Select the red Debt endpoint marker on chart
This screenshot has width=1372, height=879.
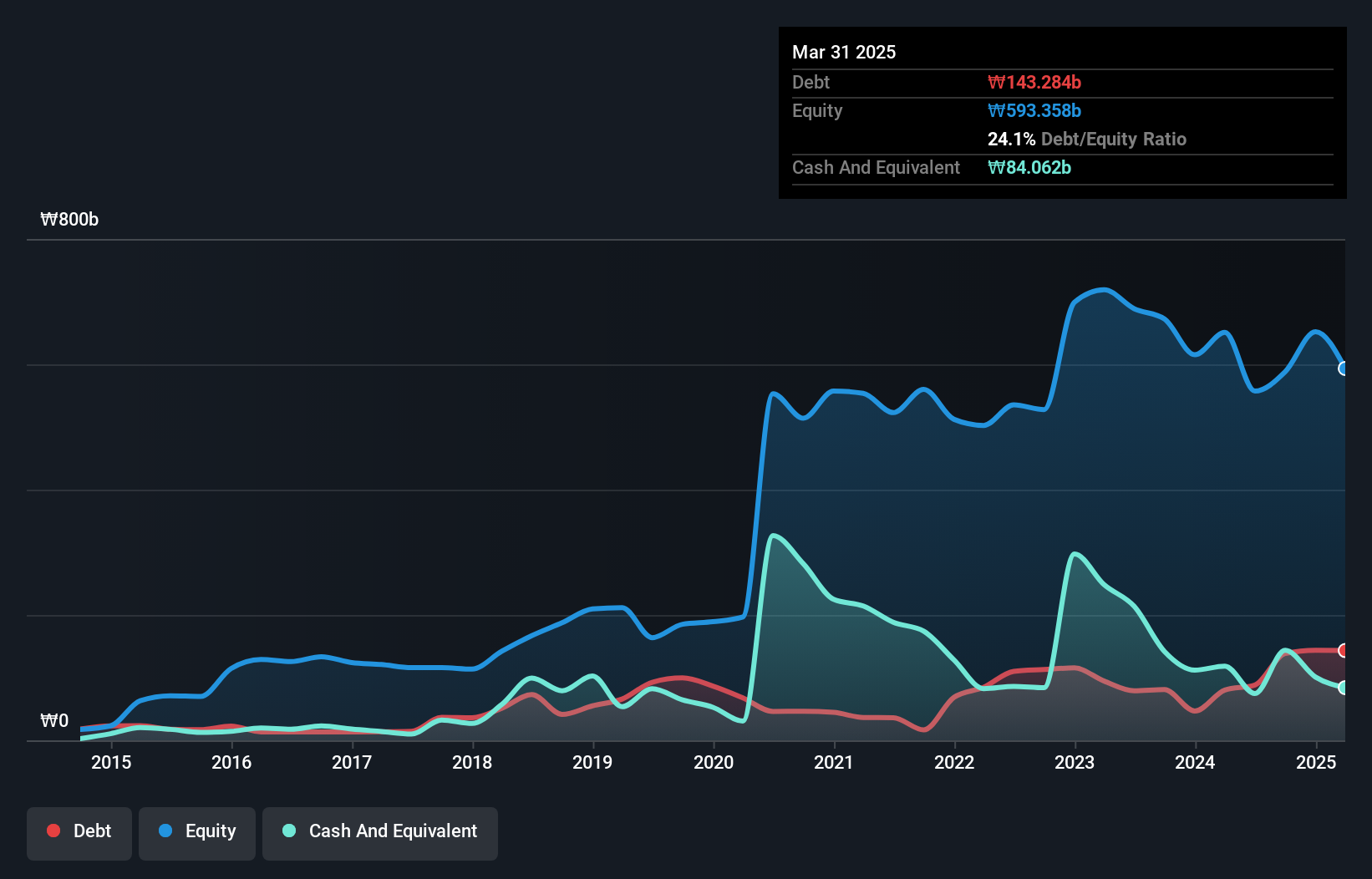1344,649
